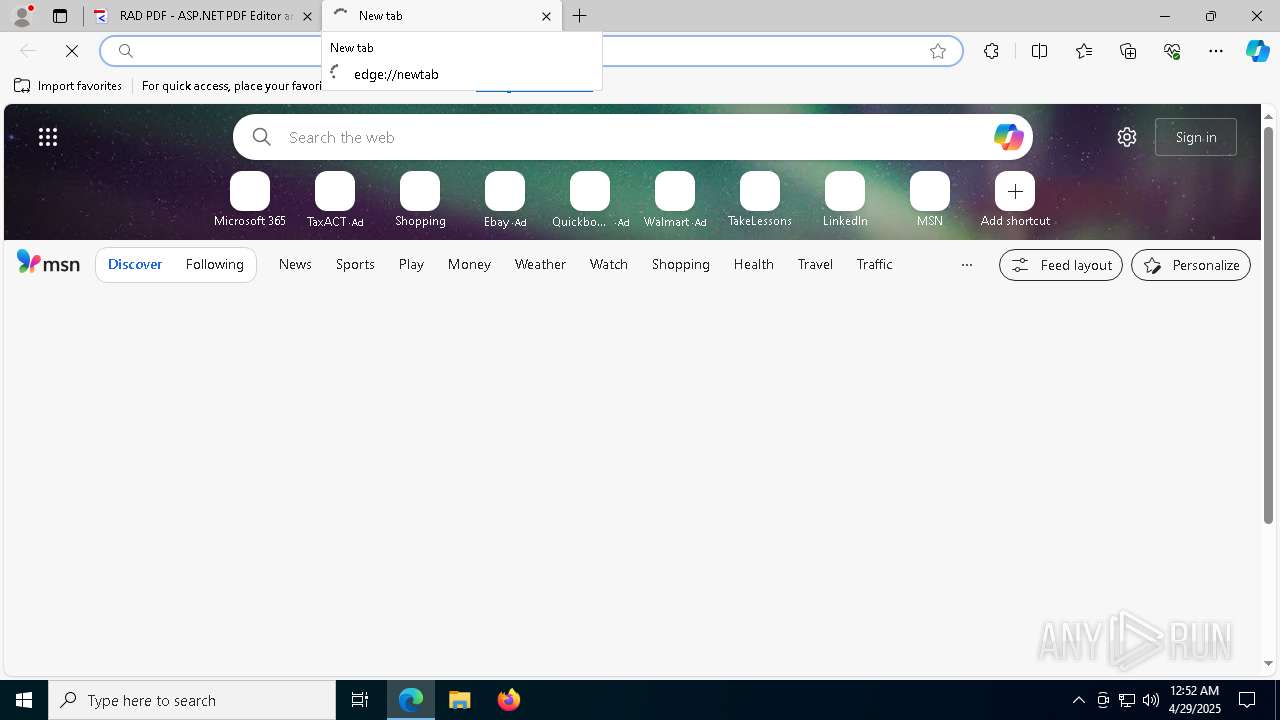Open the Health category
1280x720 pixels.
coord(753,264)
